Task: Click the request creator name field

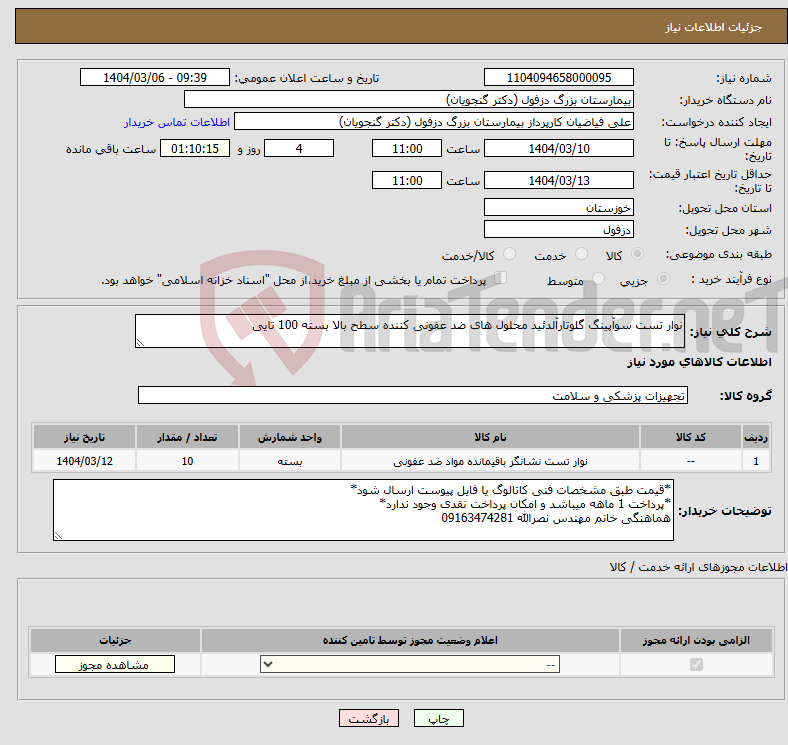Action: pyautogui.click(x=434, y=122)
